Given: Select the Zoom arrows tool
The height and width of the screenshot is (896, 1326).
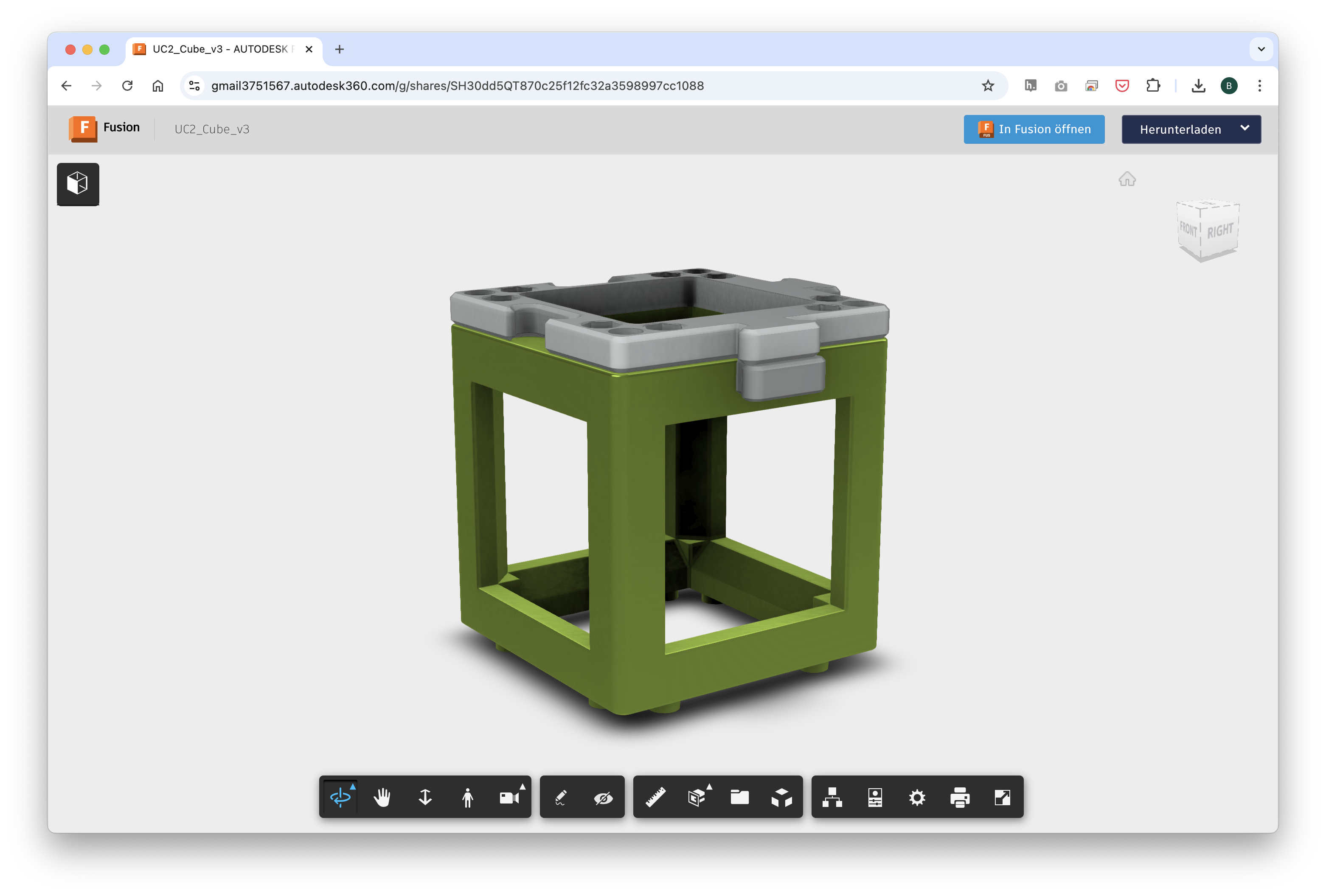Looking at the screenshot, I should [x=425, y=797].
